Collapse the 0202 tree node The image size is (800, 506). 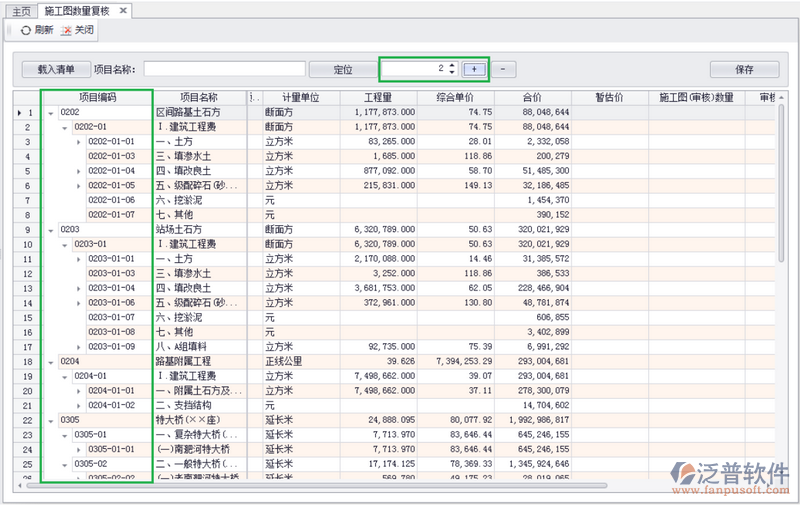(x=51, y=113)
